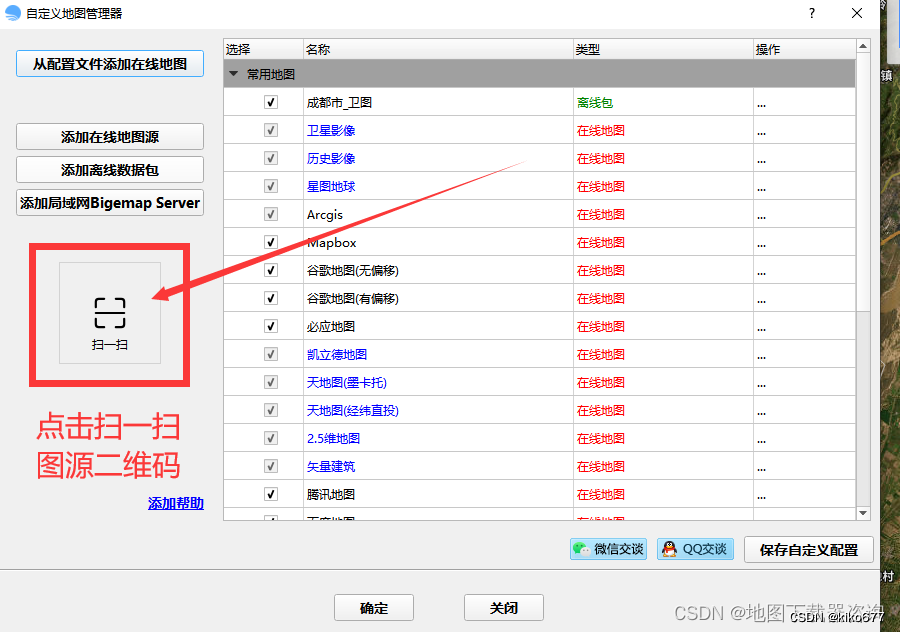The image size is (900, 632).
Task: Uncheck the Mapbox map source
Action: point(271,242)
